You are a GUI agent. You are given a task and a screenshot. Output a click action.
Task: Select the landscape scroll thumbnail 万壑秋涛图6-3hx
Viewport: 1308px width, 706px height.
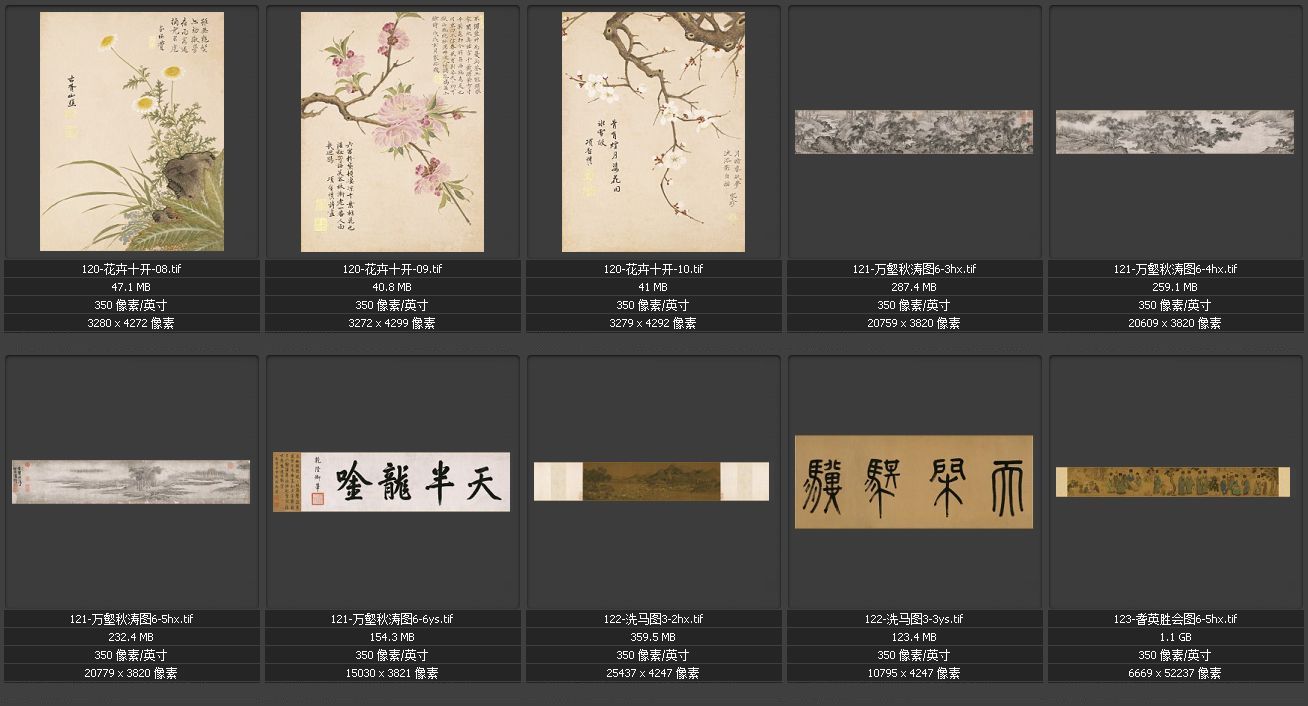pyautogui.click(x=914, y=132)
